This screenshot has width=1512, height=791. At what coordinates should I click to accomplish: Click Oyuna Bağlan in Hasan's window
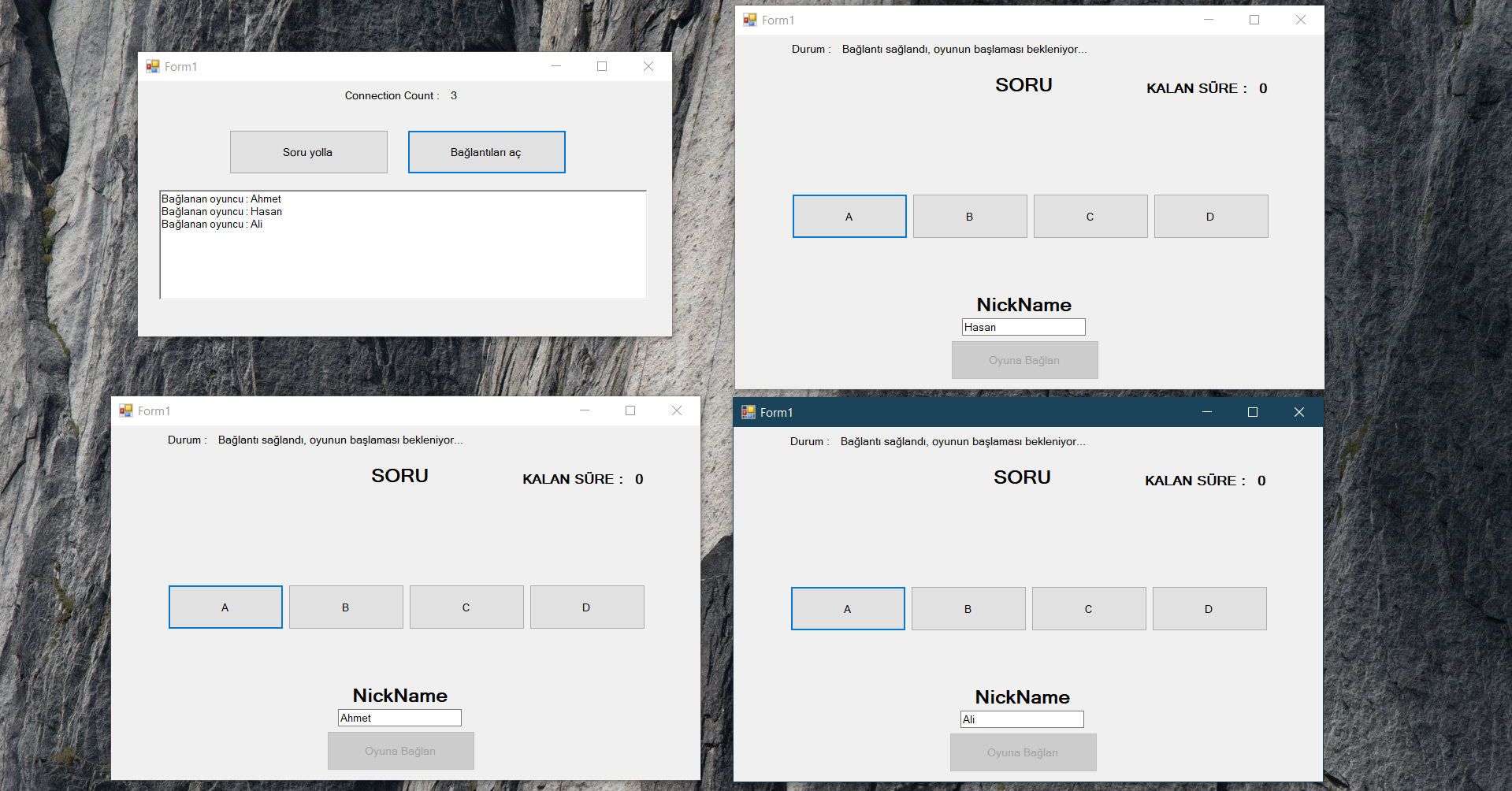(1024, 360)
